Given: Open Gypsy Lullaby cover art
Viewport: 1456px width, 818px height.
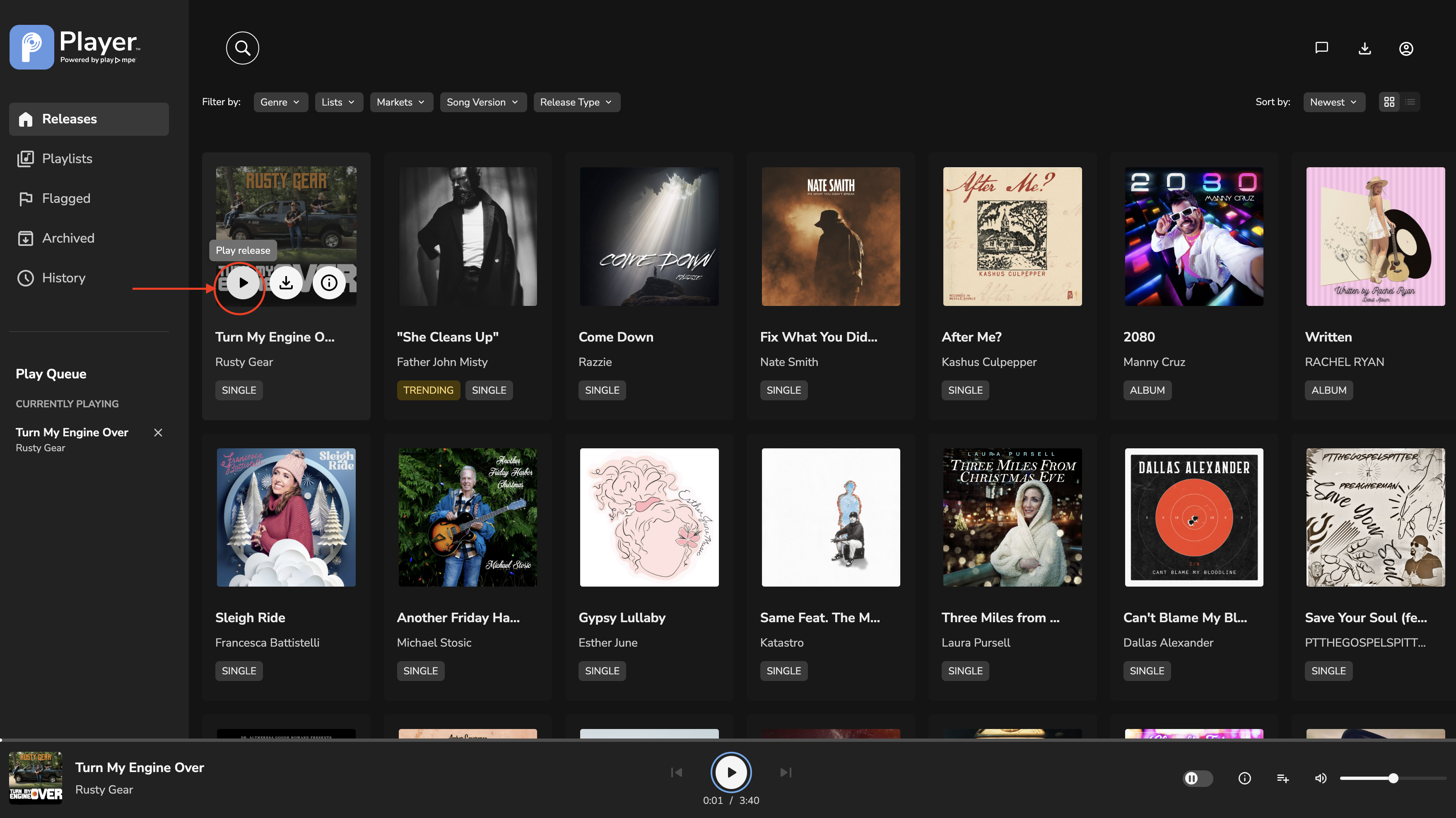Looking at the screenshot, I should (x=649, y=517).
